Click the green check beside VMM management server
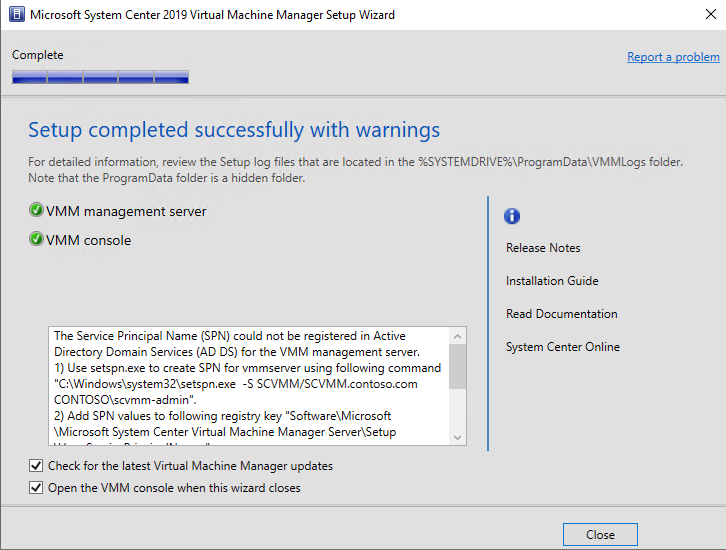Image resolution: width=726 pixels, height=550 pixels. 36,210
